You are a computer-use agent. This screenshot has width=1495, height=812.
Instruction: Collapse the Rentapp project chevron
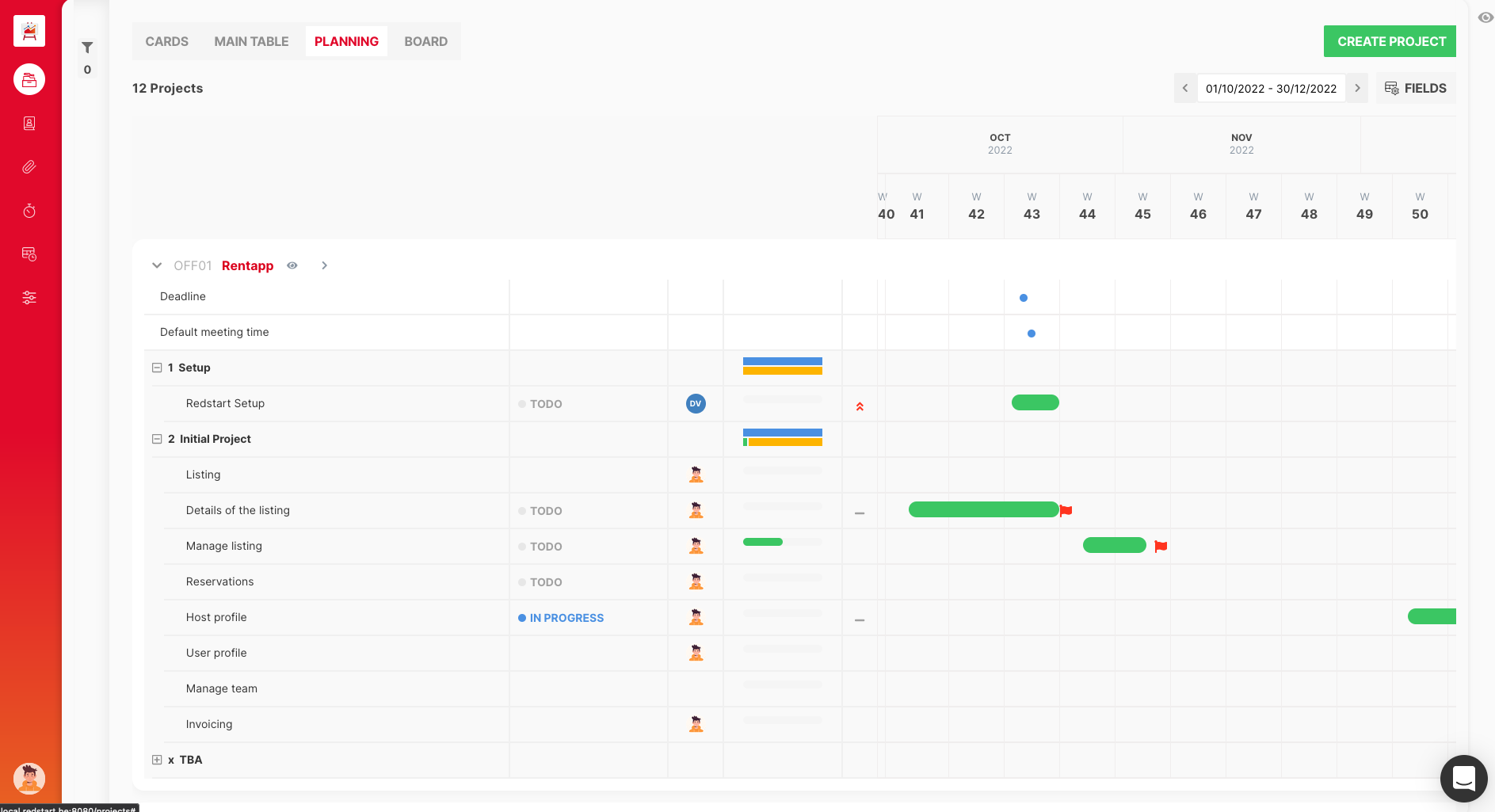point(157,265)
